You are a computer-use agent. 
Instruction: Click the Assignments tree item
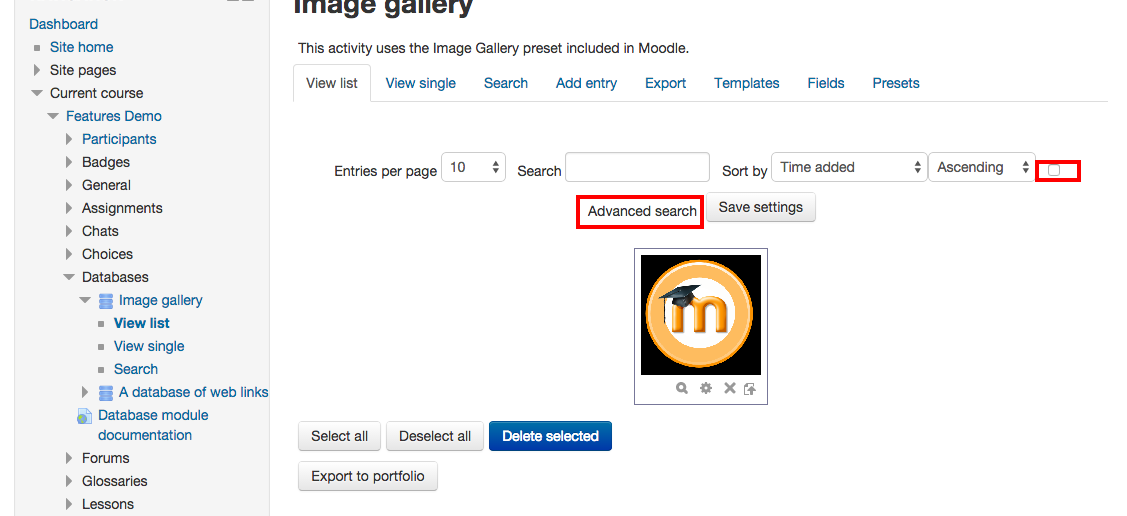(122, 208)
